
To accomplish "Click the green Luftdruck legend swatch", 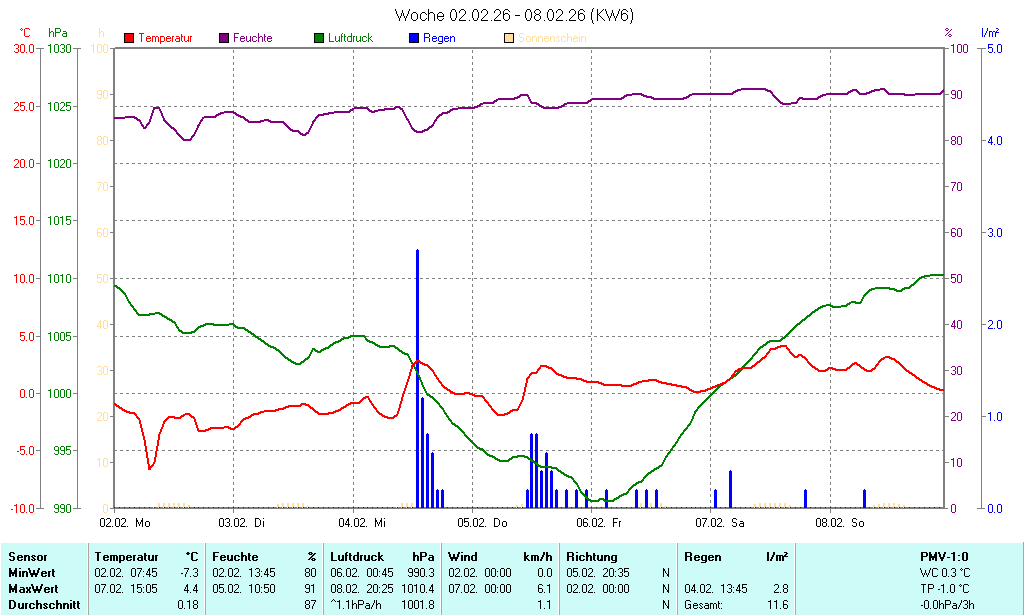I will click(x=319, y=38).
